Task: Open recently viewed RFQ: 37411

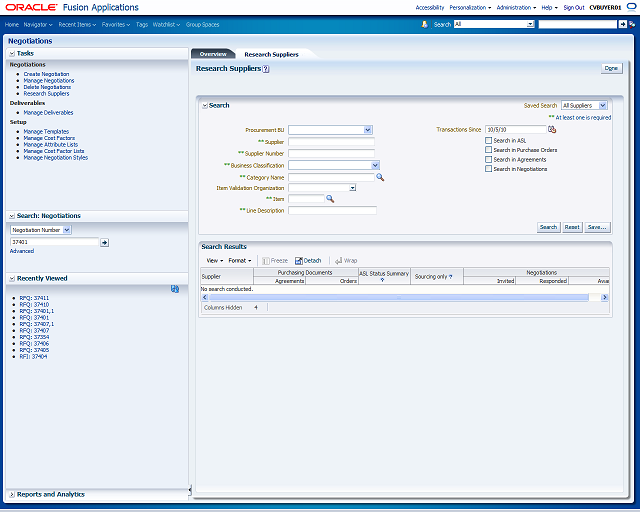Action: tap(34, 298)
